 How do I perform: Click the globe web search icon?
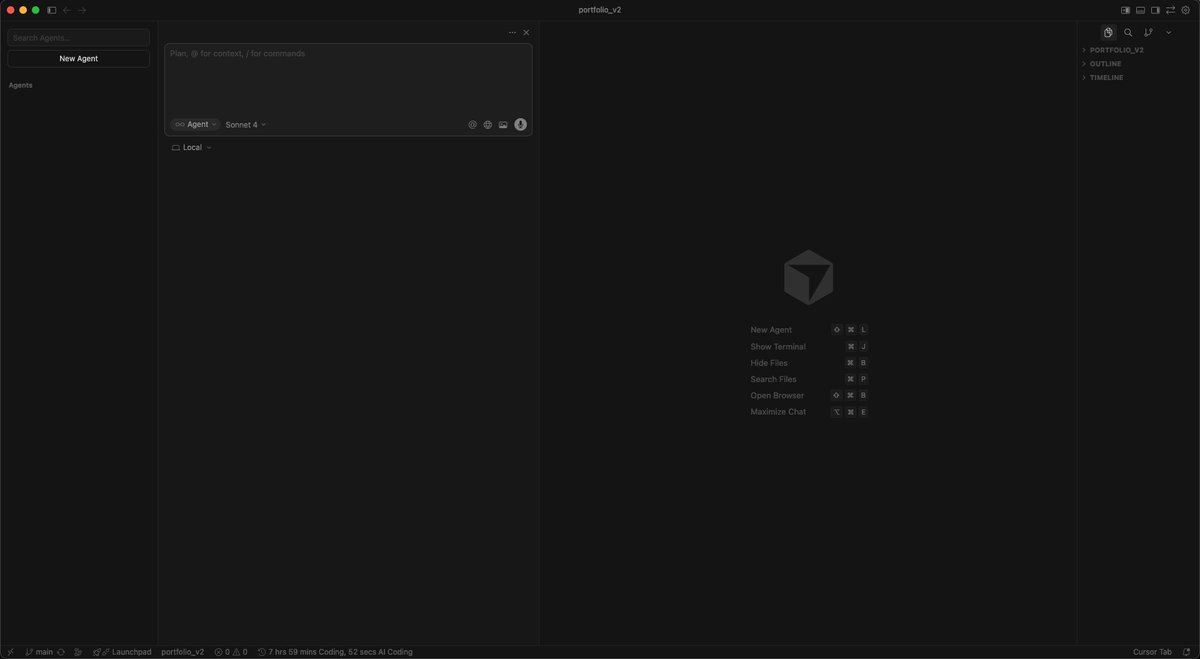click(x=488, y=125)
